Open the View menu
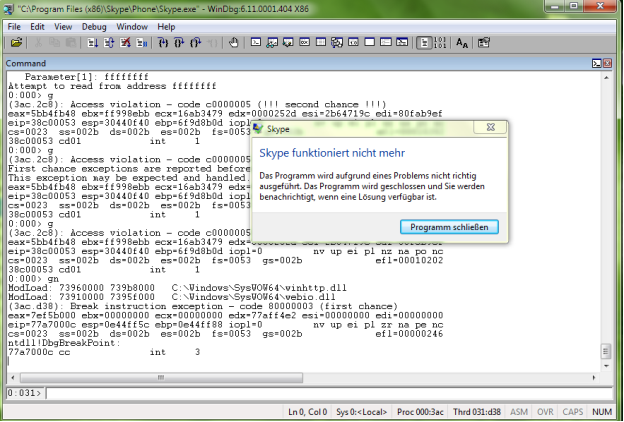This screenshot has width=624, height=422. [x=63, y=26]
